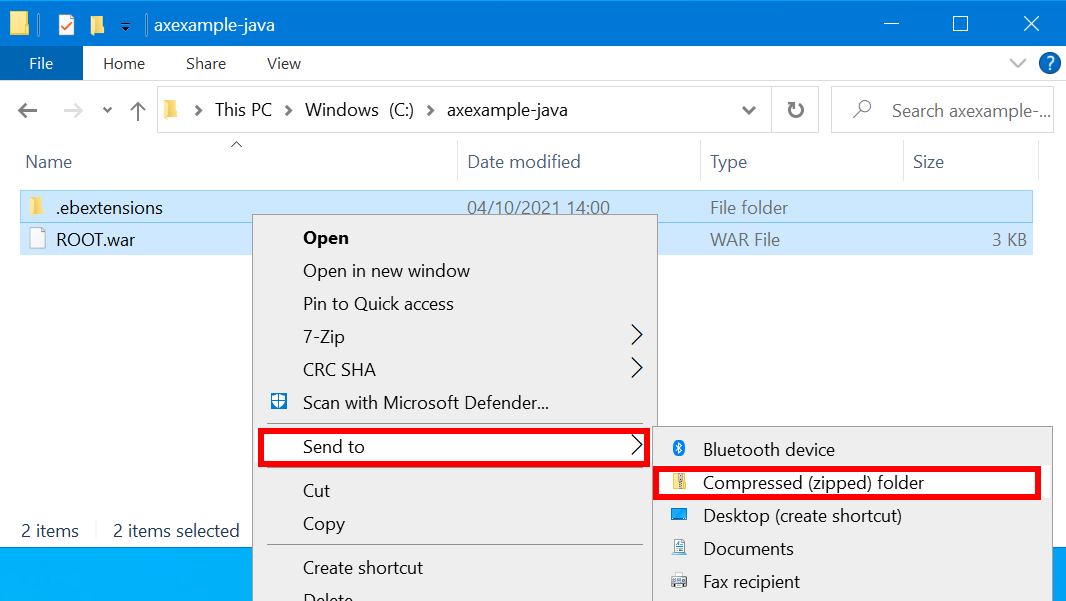Choose Scan with Microsoft Defender
Image resolution: width=1066 pixels, height=601 pixels.
(455, 402)
